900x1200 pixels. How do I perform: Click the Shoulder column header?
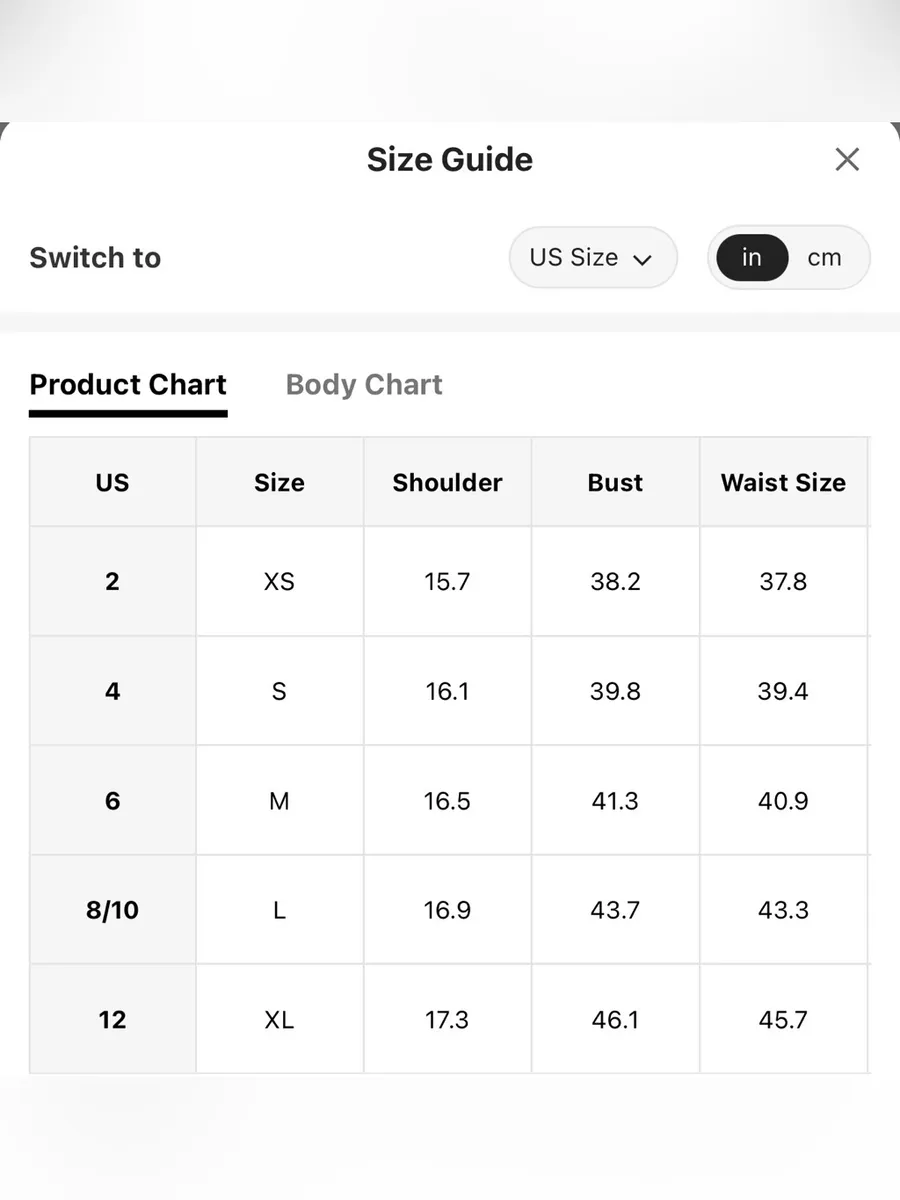(x=447, y=482)
